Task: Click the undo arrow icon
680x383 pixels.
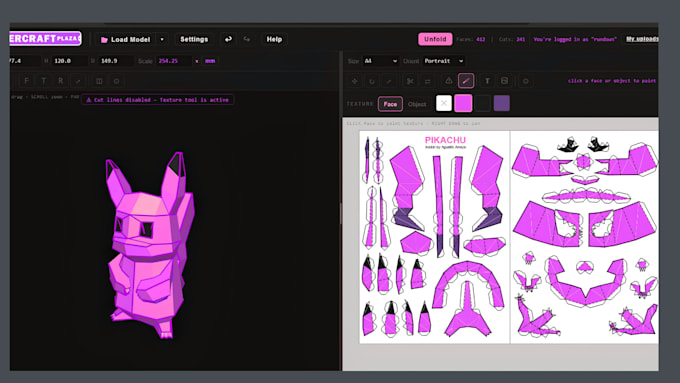Action: (228, 39)
